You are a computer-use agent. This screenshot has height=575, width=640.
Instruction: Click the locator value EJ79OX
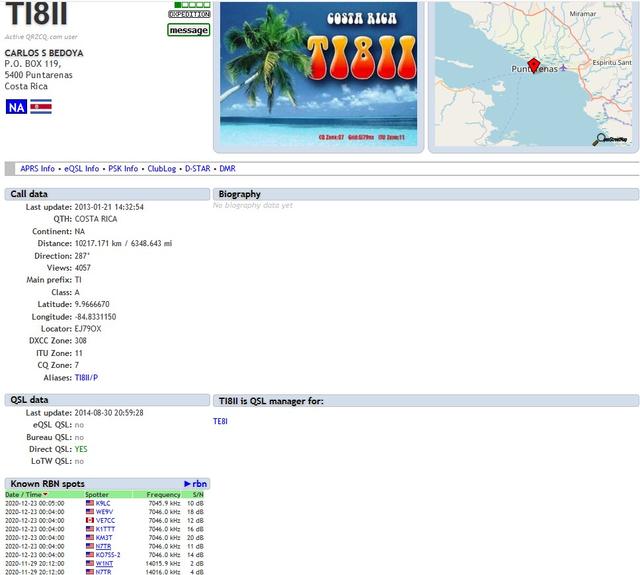[88, 329]
